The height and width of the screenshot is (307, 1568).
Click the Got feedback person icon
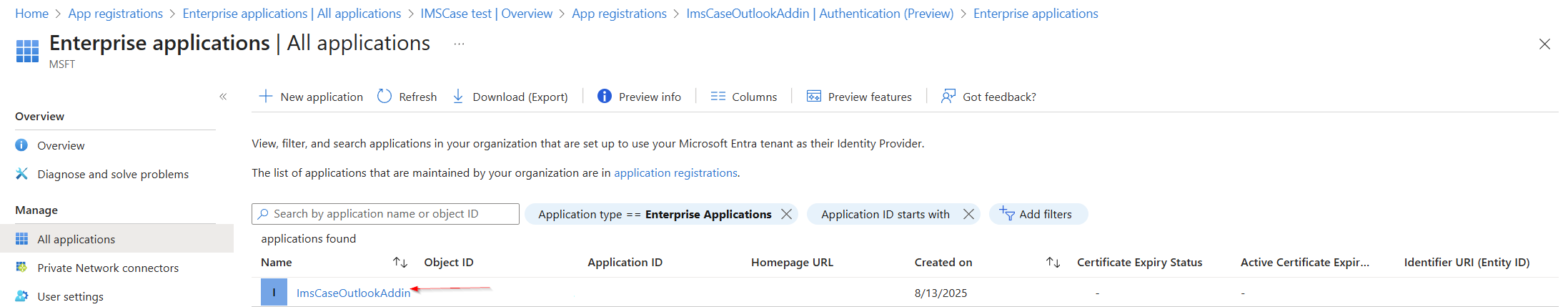tap(948, 96)
